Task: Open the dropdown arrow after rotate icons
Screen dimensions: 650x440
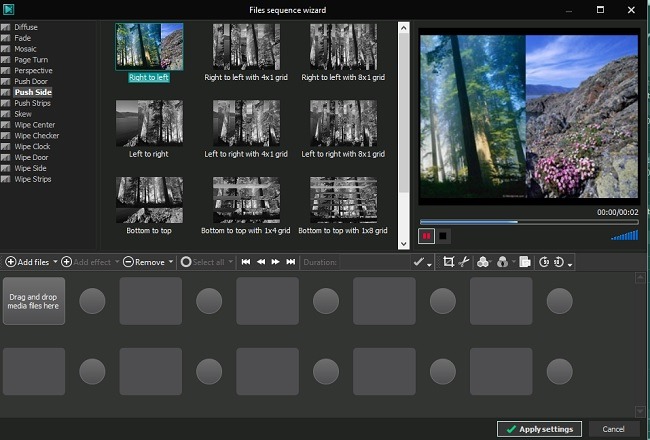Action: point(570,264)
